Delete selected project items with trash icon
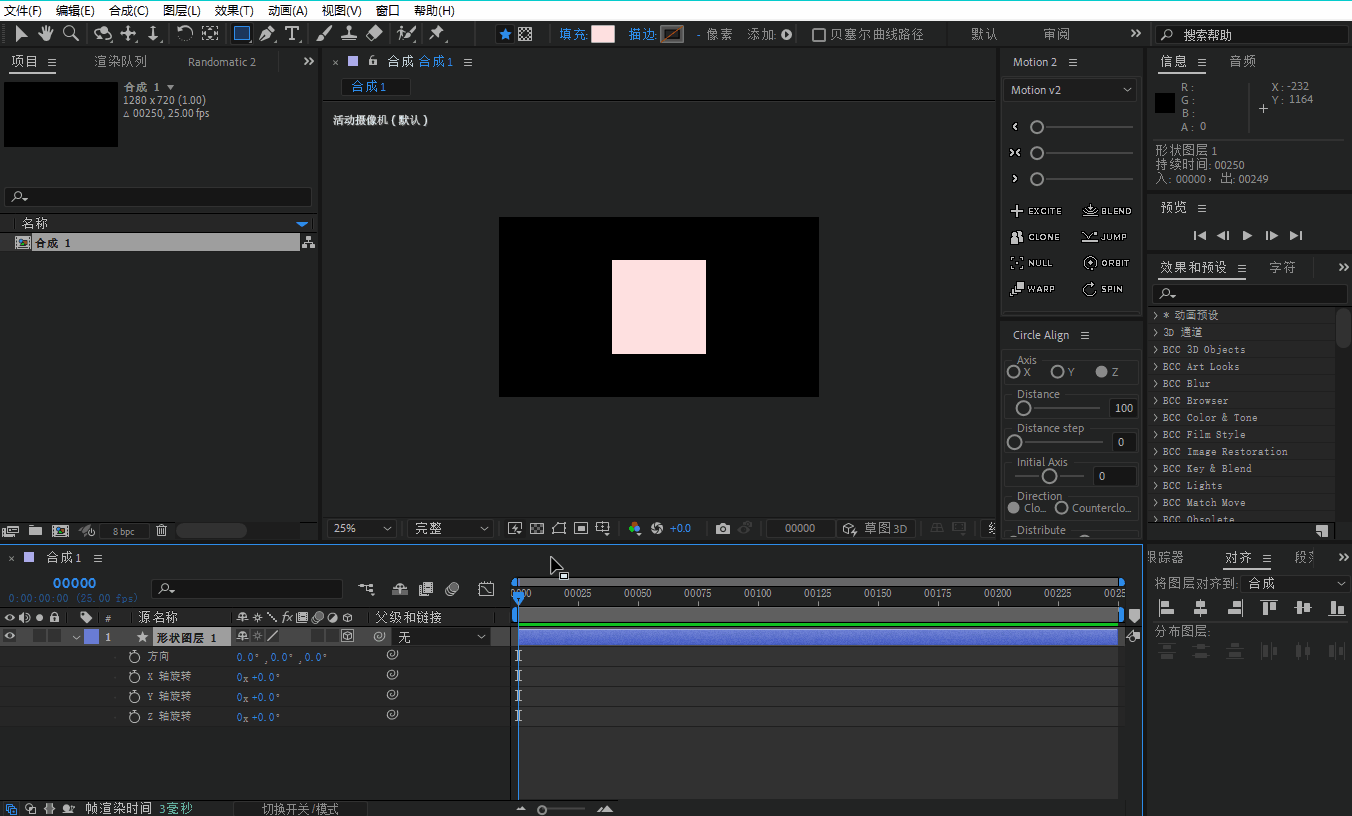Viewport: 1352px width, 816px height. 161,530
